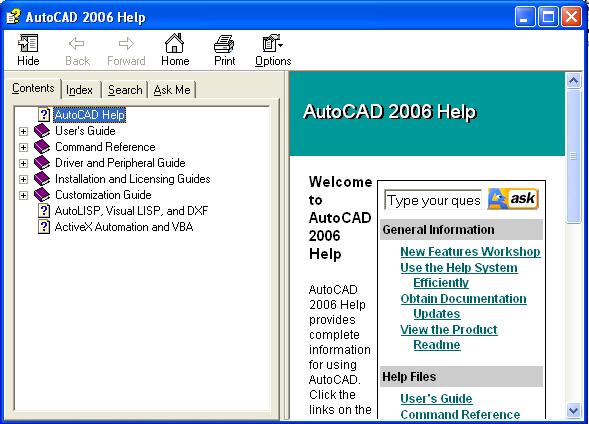This screenshot has width=589, height=424.
Task: Expand the Driver and Peripheral Guide node
Action: pos(23,163)
